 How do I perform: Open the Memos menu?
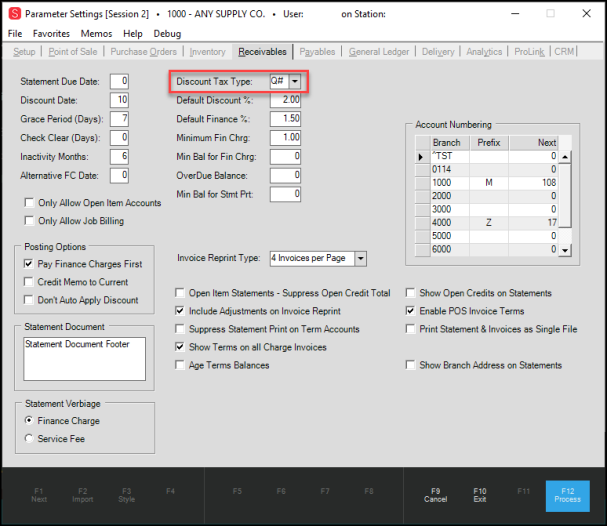point(96,34)
